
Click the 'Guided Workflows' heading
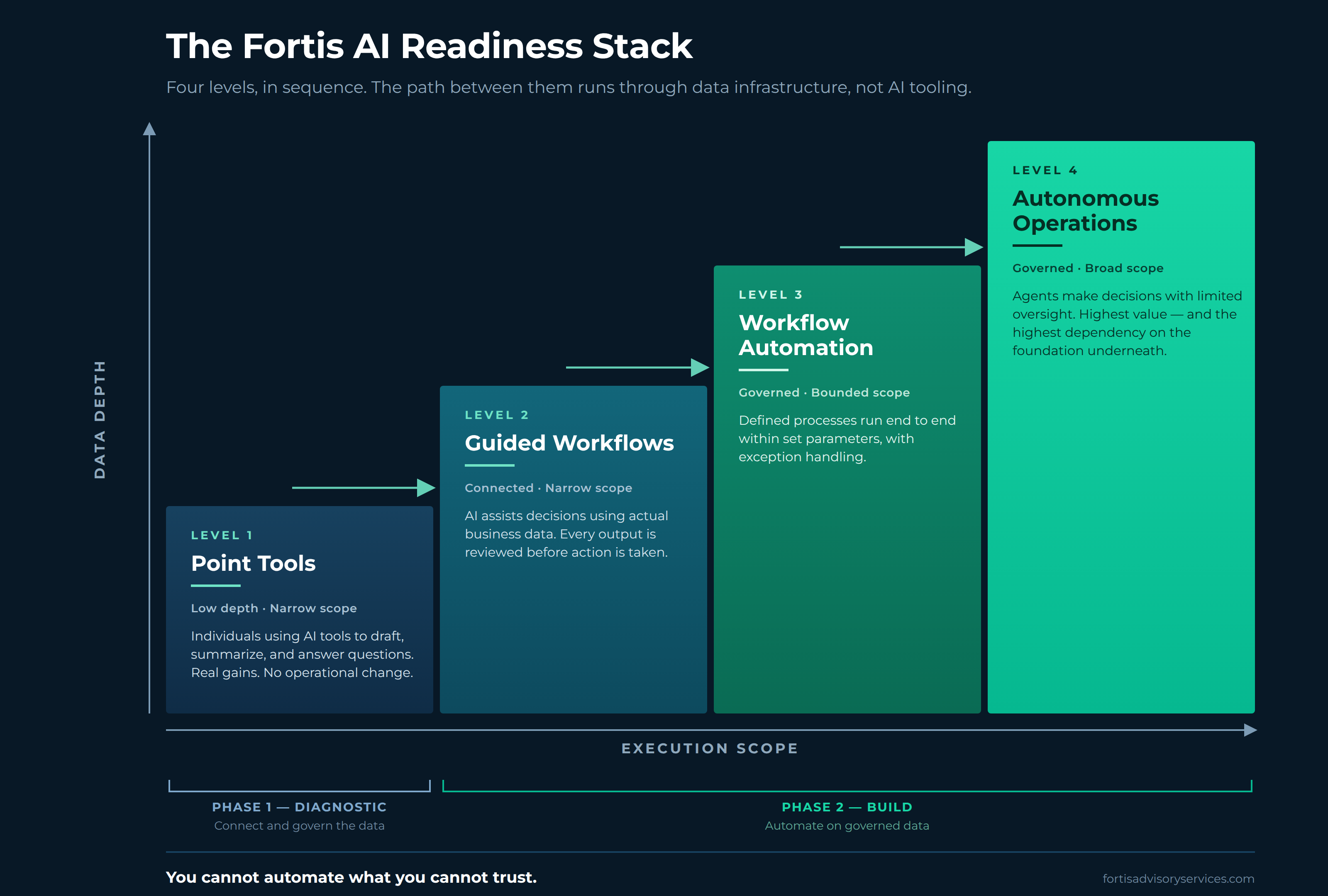pyautogui.click(x=569, y=443)
